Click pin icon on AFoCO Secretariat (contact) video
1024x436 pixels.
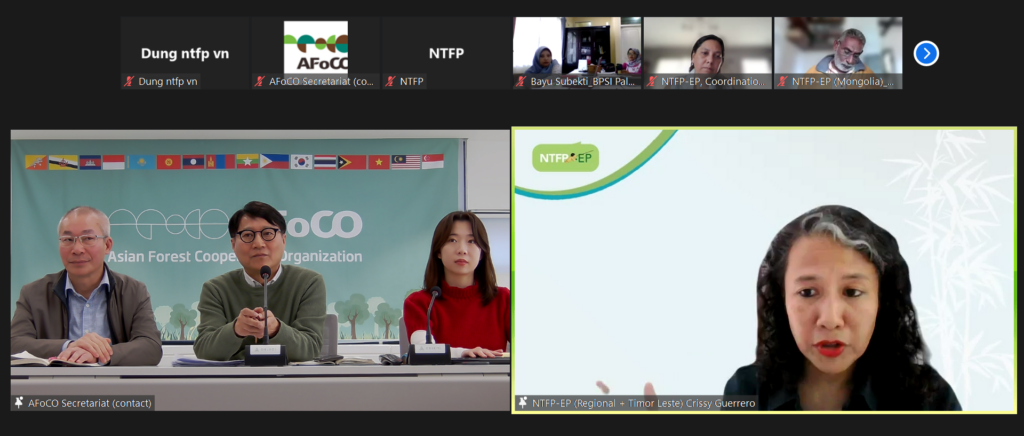click(19, 402)
